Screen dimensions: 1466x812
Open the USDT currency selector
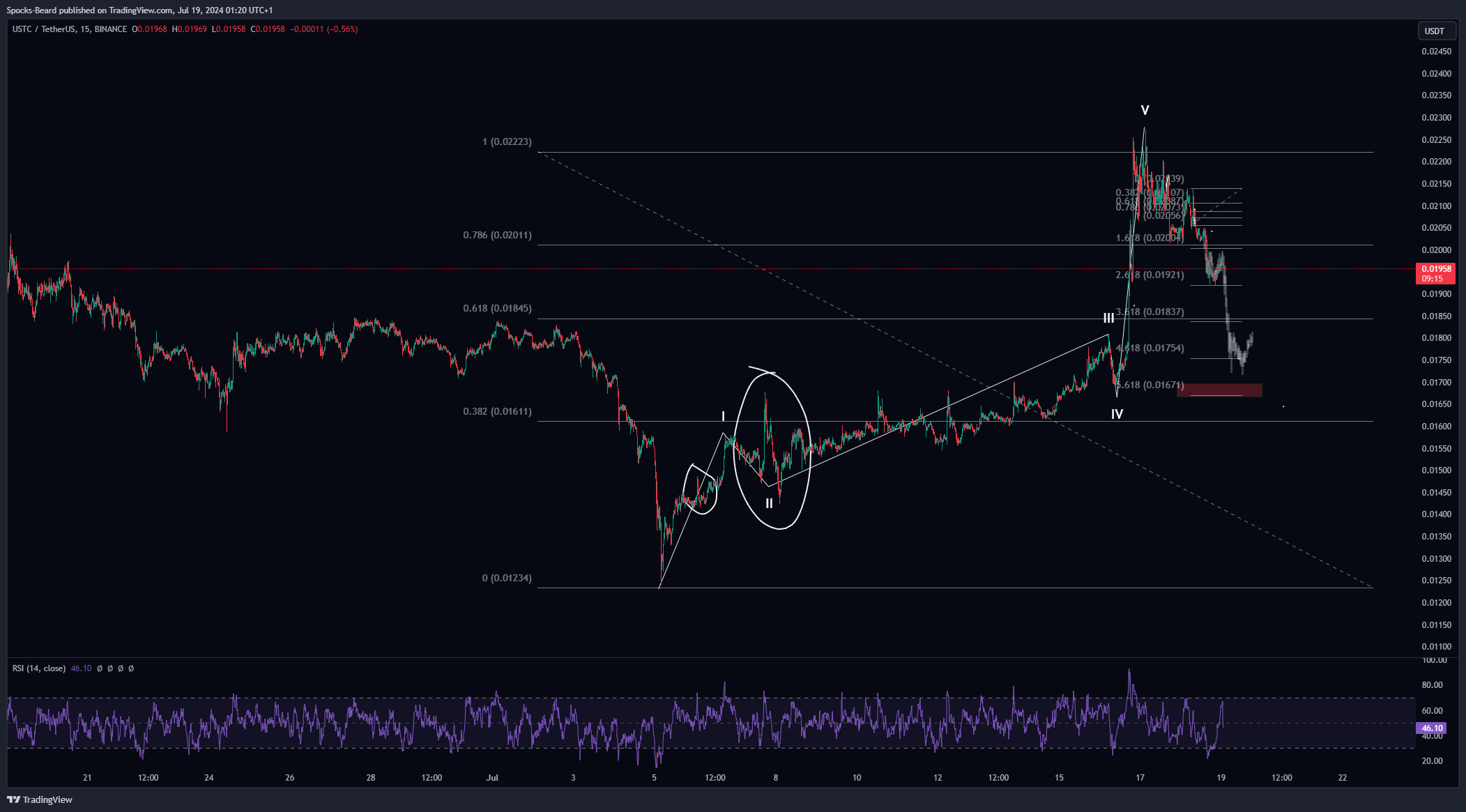[x=1437, y=31]
